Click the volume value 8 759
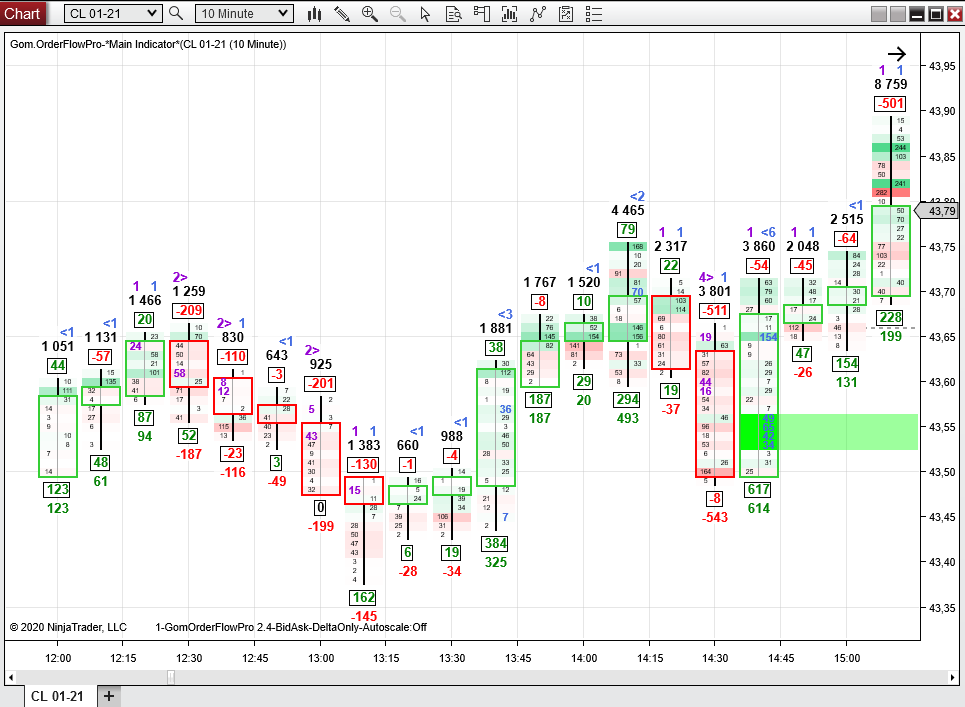This screenshot has width=965, height=707. 891,84
